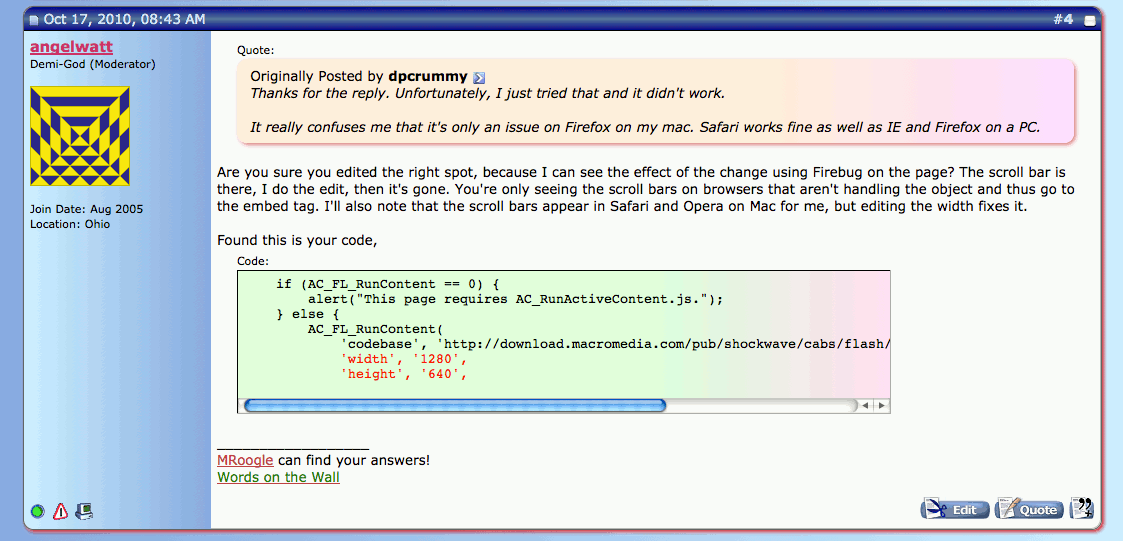Image resolution: width=1123 pixels, height=541 pixels.
Task: Click the Edit post button
Action: pos(954,509)
